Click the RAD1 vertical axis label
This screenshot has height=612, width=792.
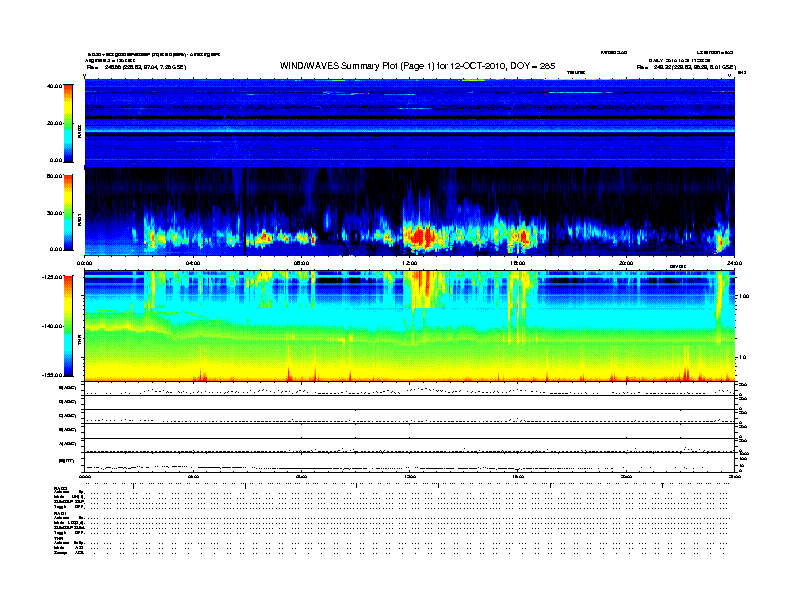pyautogui.click(x=79, y=219)
